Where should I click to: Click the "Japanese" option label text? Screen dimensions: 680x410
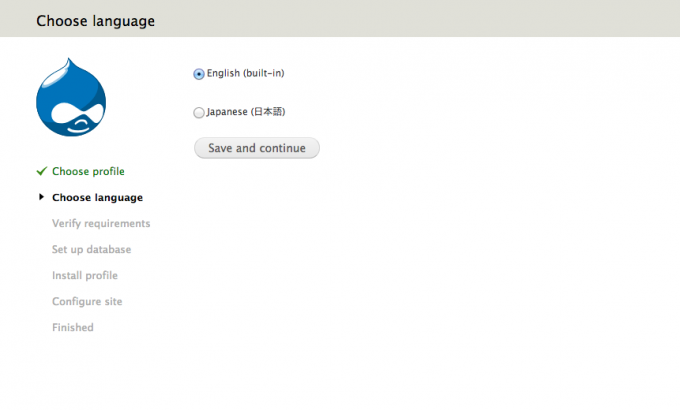(227, 112)
